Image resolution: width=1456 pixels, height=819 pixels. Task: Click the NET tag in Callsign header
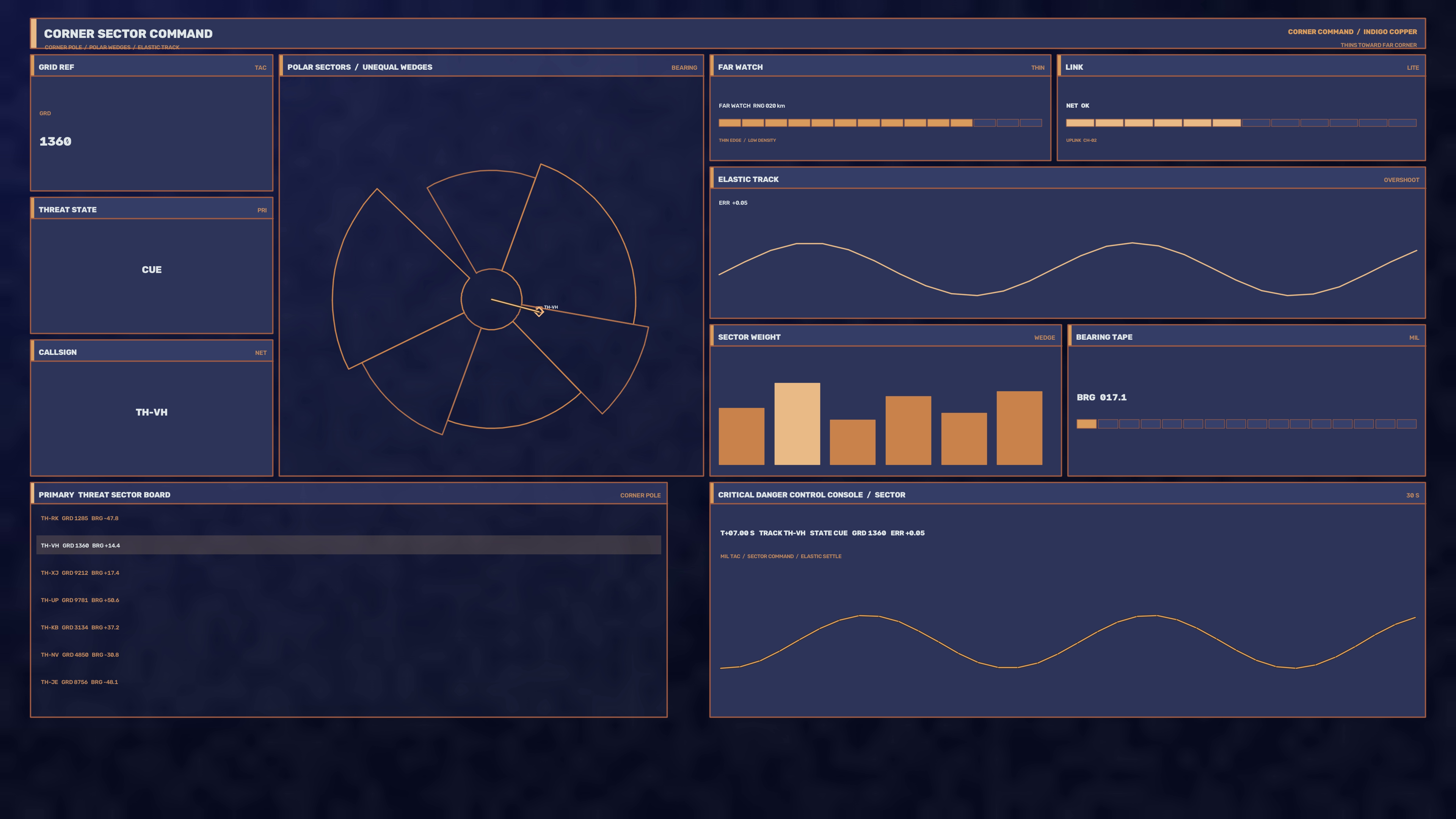260,353
